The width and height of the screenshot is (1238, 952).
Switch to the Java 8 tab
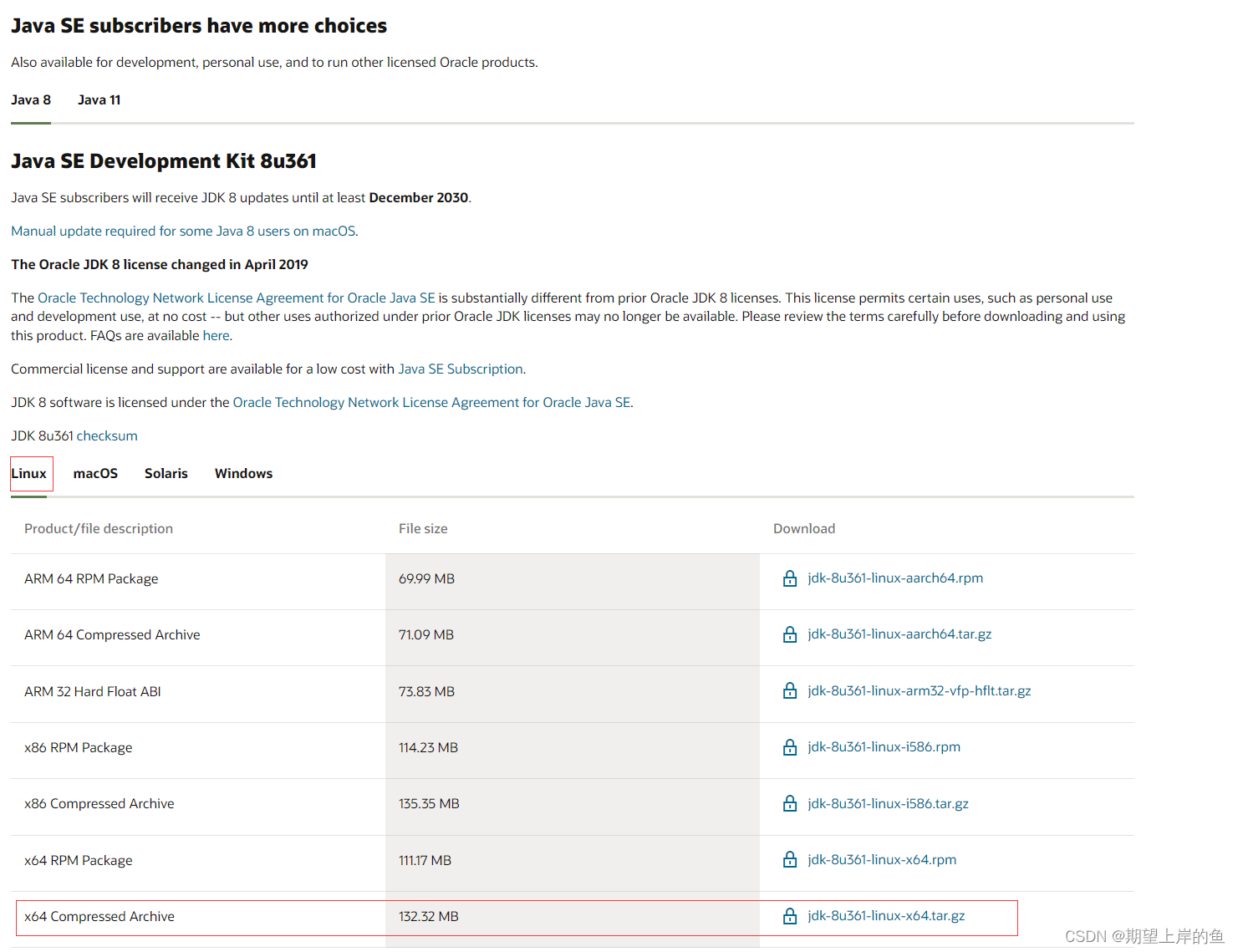(31, 100)
